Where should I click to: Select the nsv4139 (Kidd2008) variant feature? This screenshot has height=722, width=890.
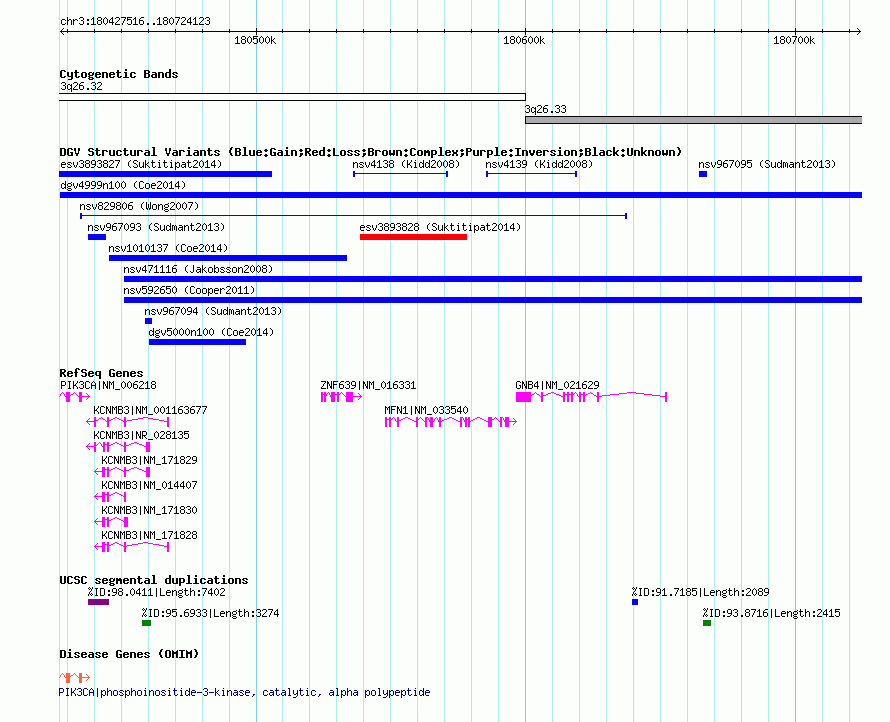(x=531, y=174)
